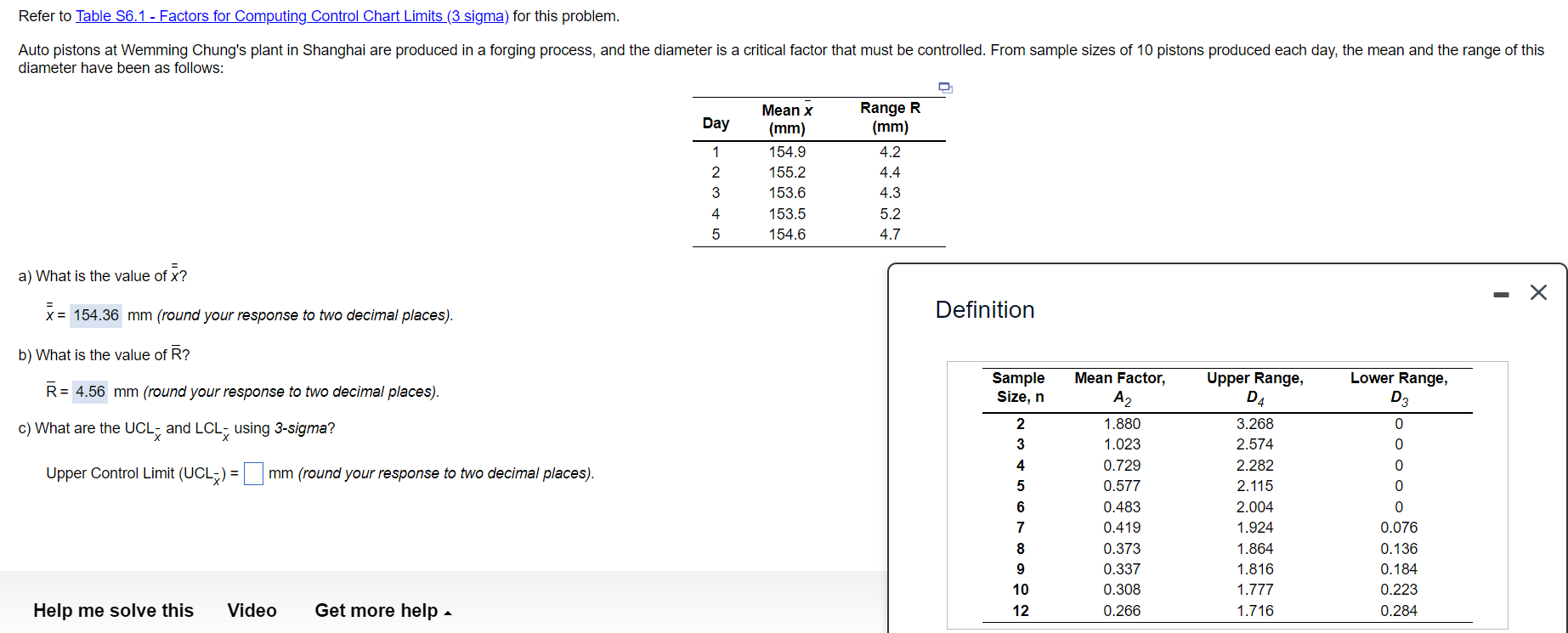1568x633 pixels.
Task: Open the Video help option
Action: [x=252, y=610]
